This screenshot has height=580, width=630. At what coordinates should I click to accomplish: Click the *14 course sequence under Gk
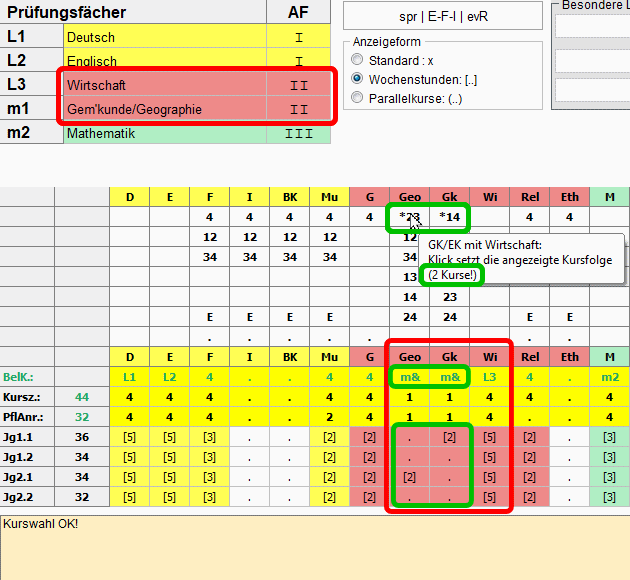click(x=449, y=217)
